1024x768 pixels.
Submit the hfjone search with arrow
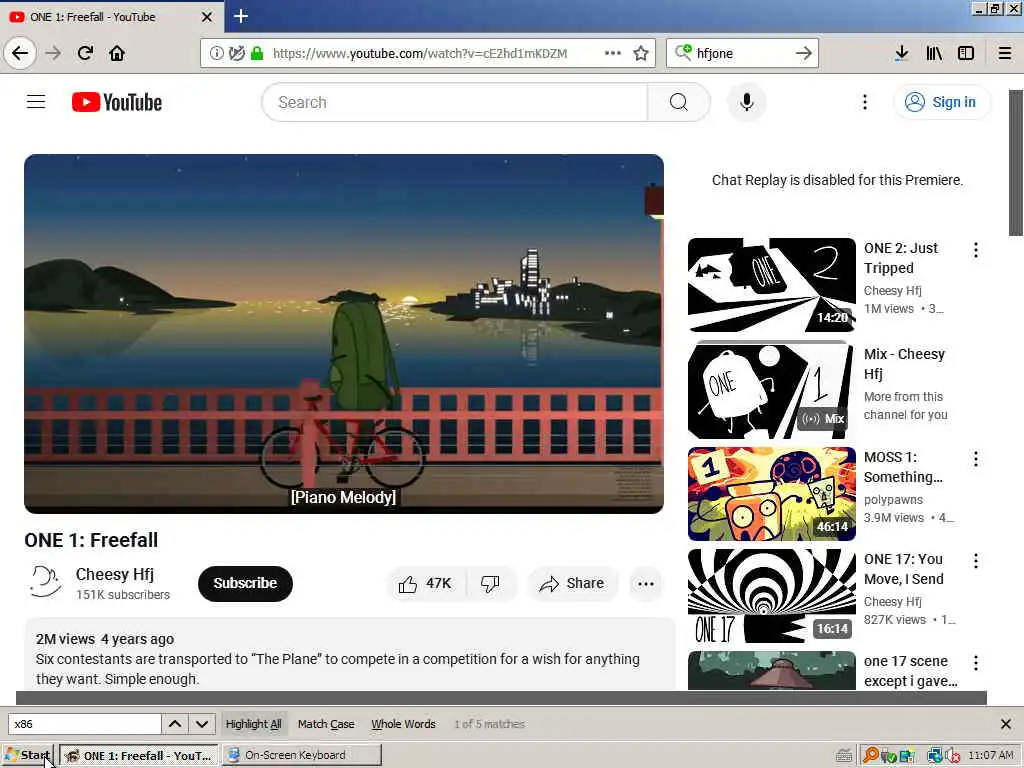pos(804,53)
